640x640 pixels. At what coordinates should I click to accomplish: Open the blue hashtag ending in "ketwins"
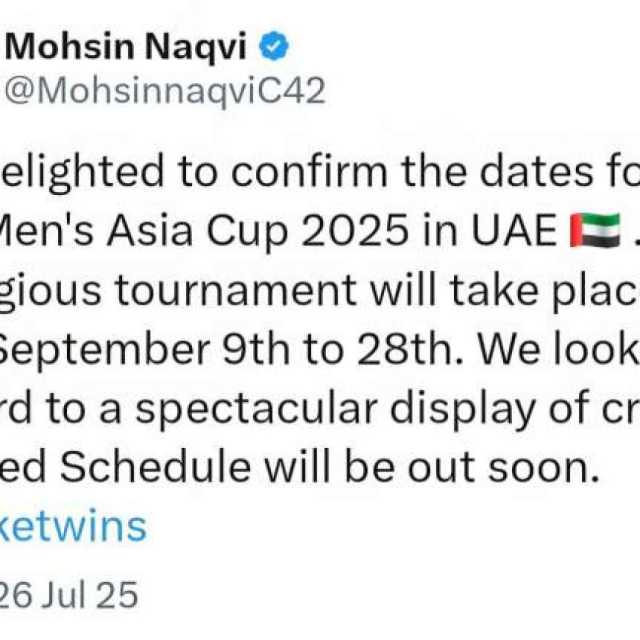point(73,527)
